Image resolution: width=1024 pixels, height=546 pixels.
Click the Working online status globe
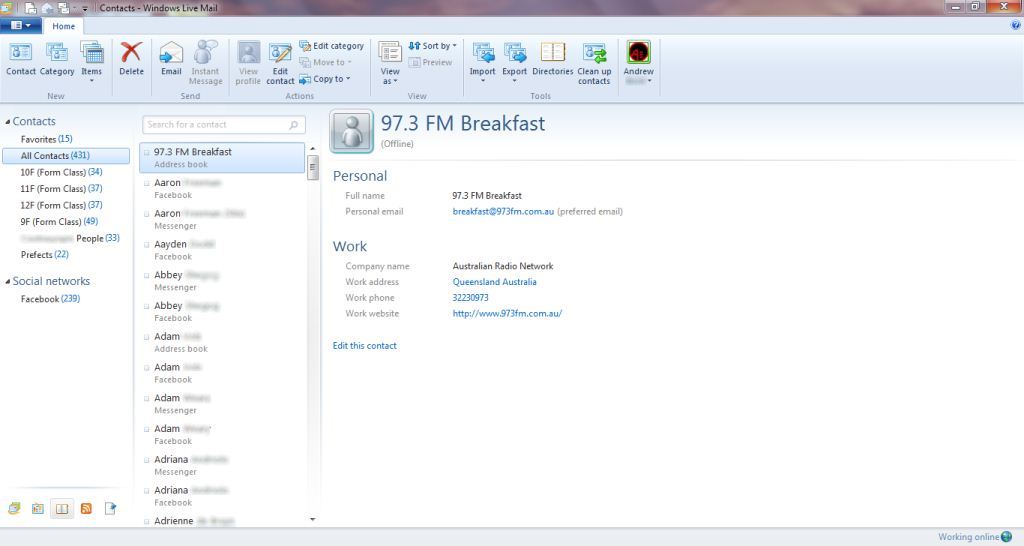[1006, 537]
